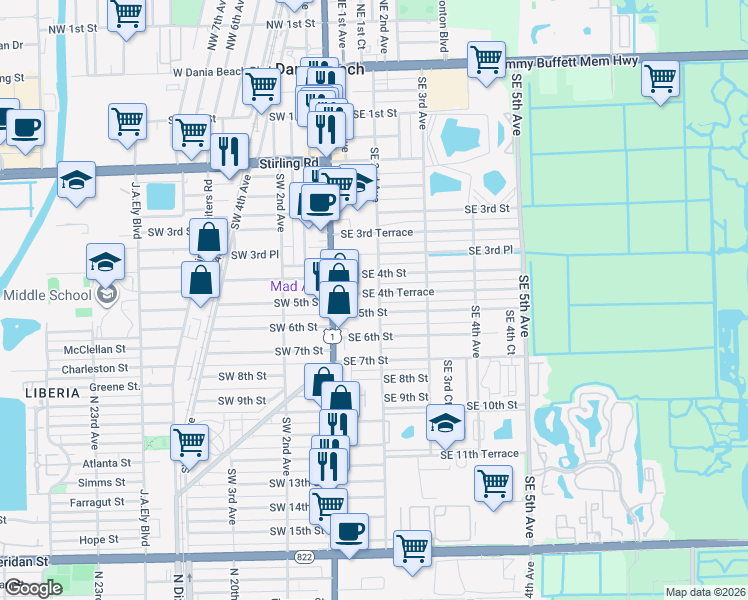Select the shopping bag marker at SW 8th St

[x=321, y=381]
